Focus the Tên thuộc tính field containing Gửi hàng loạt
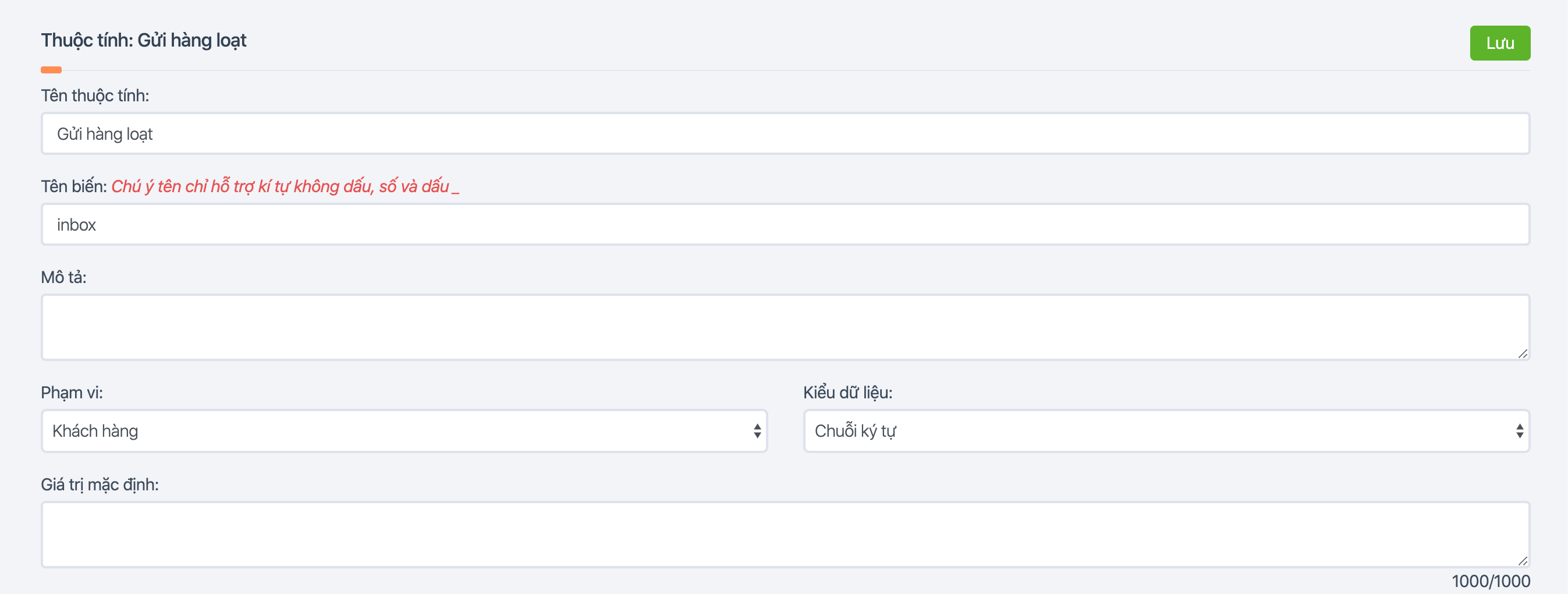The height and width of the screenshot is (594, 1568). tap(785, 133)
